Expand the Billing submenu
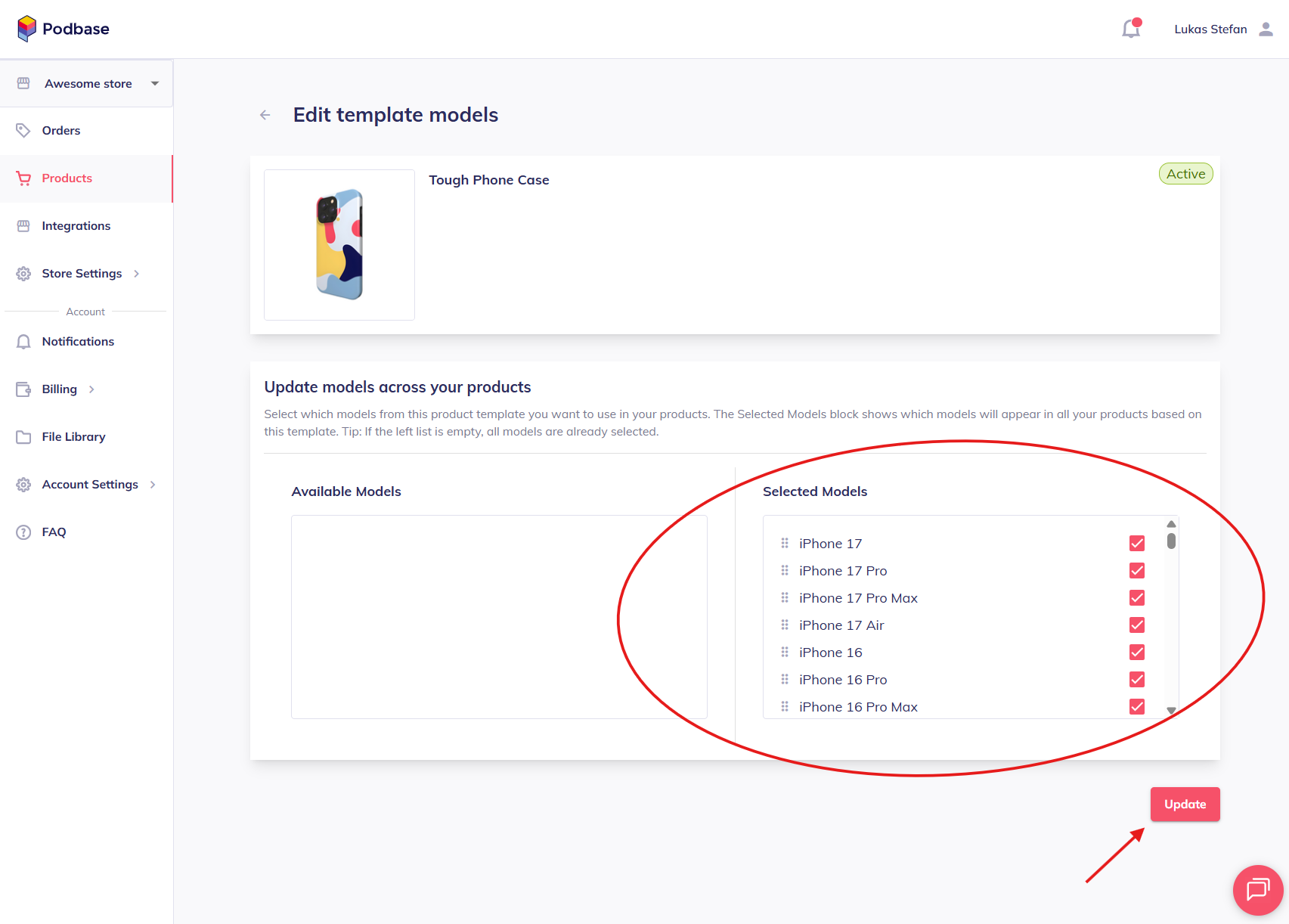Image resolution: width=1289 pixels, height=924 pixels. tap(91, 389)
